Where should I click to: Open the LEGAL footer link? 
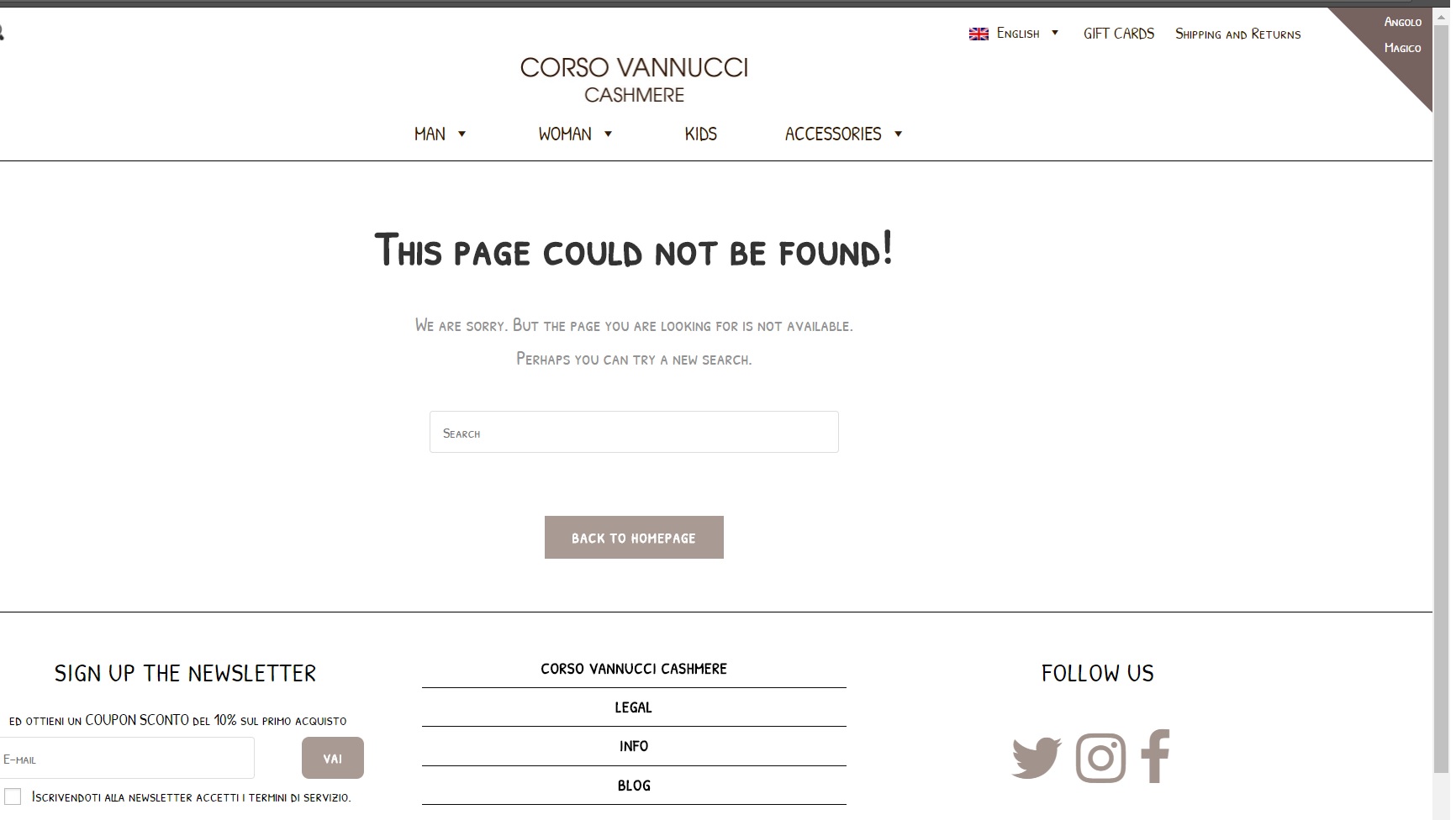tap(634, 707)
